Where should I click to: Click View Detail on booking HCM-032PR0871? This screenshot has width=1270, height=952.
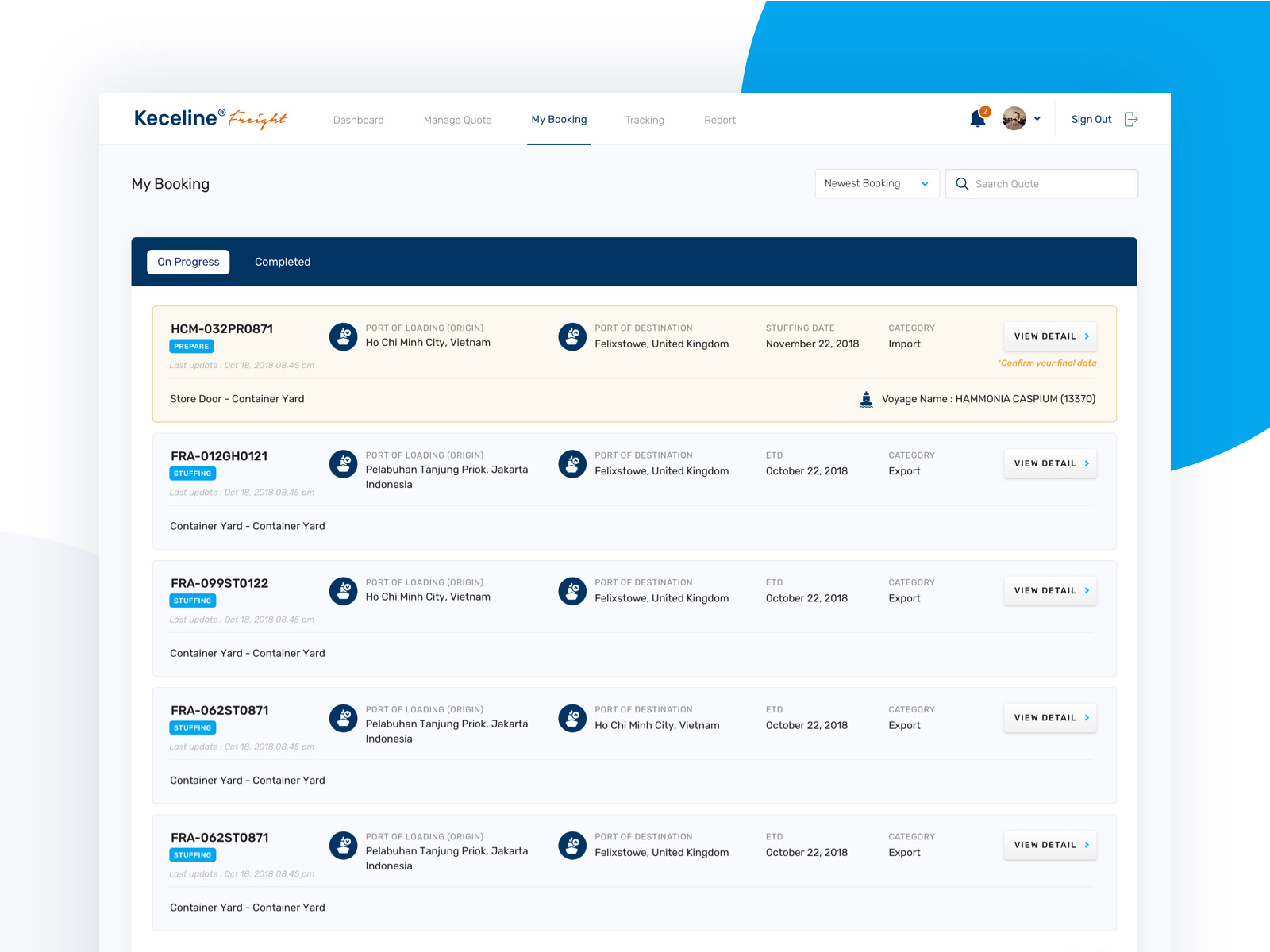click(x=1049, y=336)
